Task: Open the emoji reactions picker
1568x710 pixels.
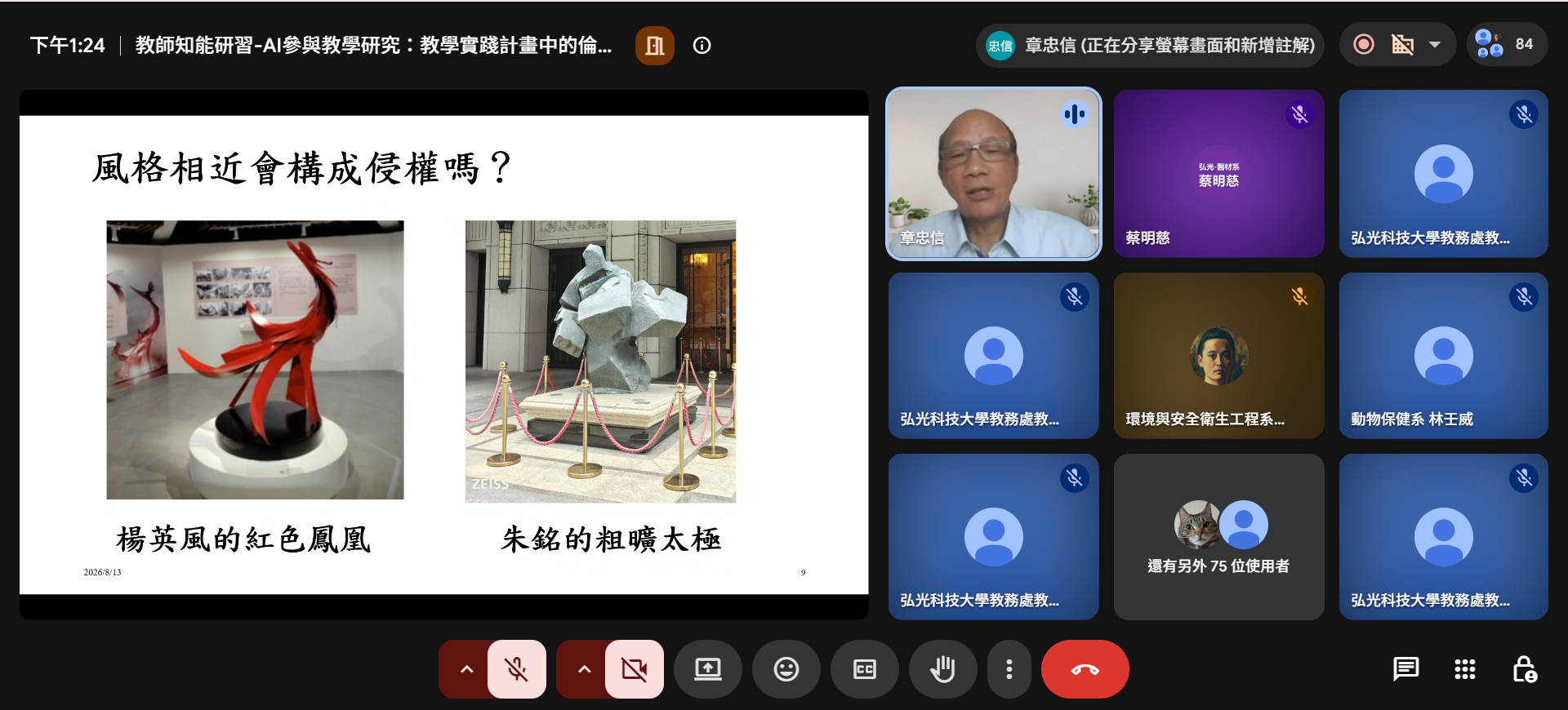Action: pyautogui.click(x=786, y=670)
